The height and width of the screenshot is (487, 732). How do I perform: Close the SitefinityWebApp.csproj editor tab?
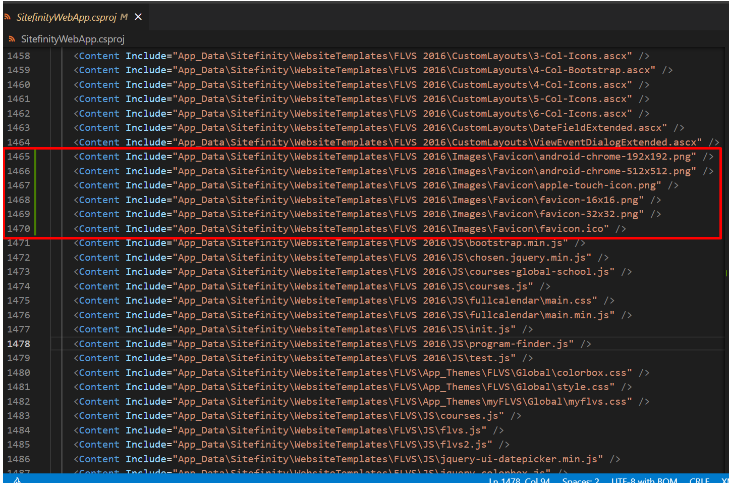[x=138, y=17]
